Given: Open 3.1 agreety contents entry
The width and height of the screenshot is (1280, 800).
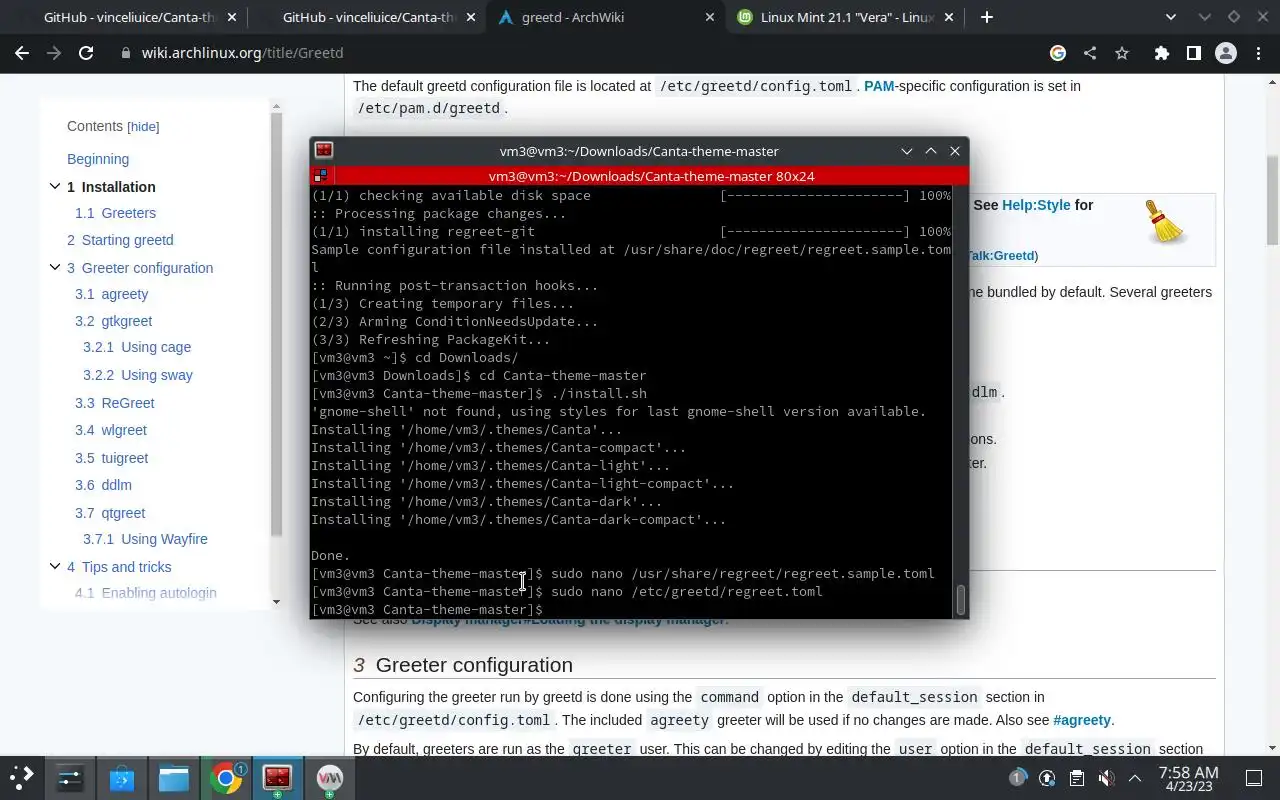Looking at the screenshot, I should click(x=111, y=294).
